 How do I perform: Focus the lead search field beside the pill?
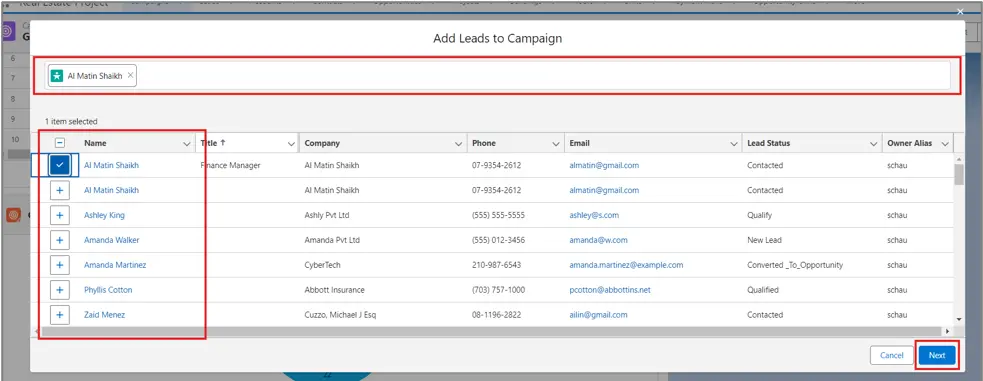[x=542, y=76]
